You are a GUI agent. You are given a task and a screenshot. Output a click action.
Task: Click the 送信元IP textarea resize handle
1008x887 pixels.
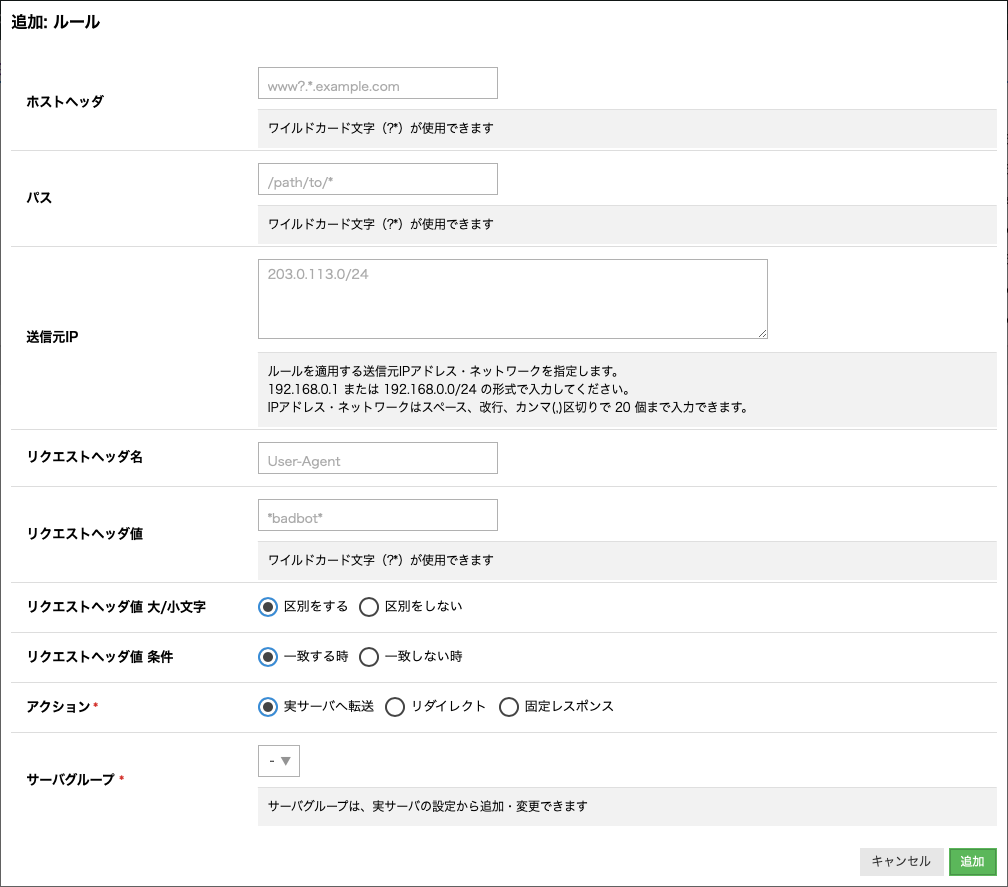point(763,333)
